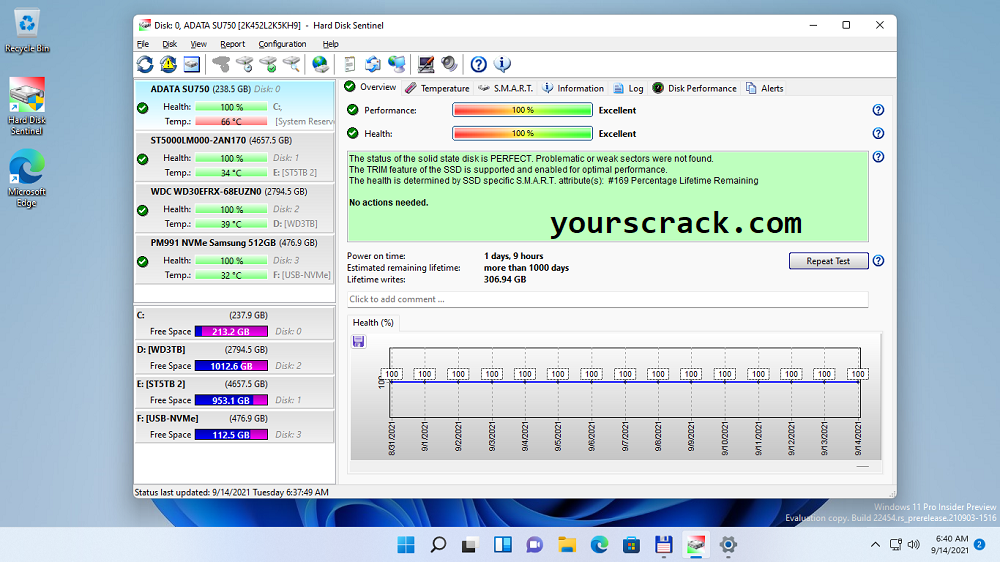Open the Configuration menu
1000x562 pixels.
282,44
